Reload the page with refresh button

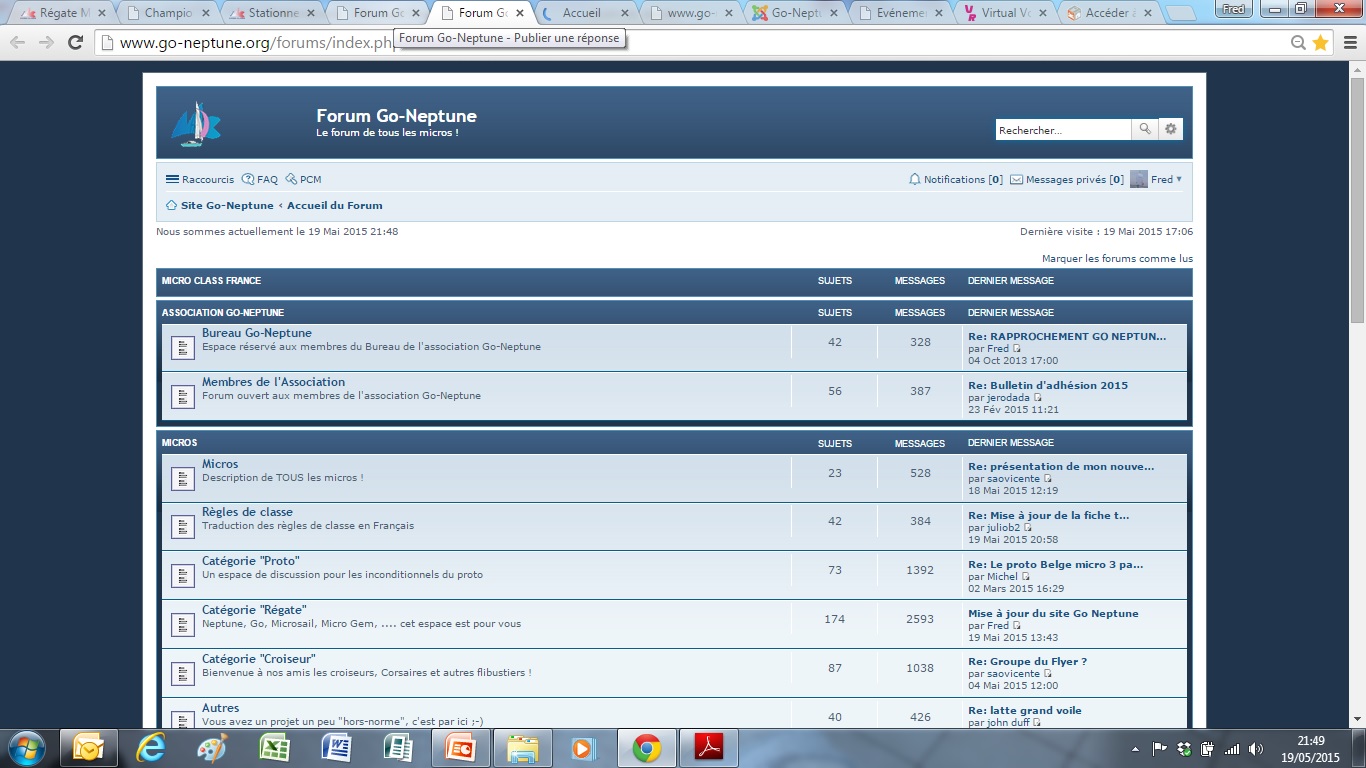point(75,43)
